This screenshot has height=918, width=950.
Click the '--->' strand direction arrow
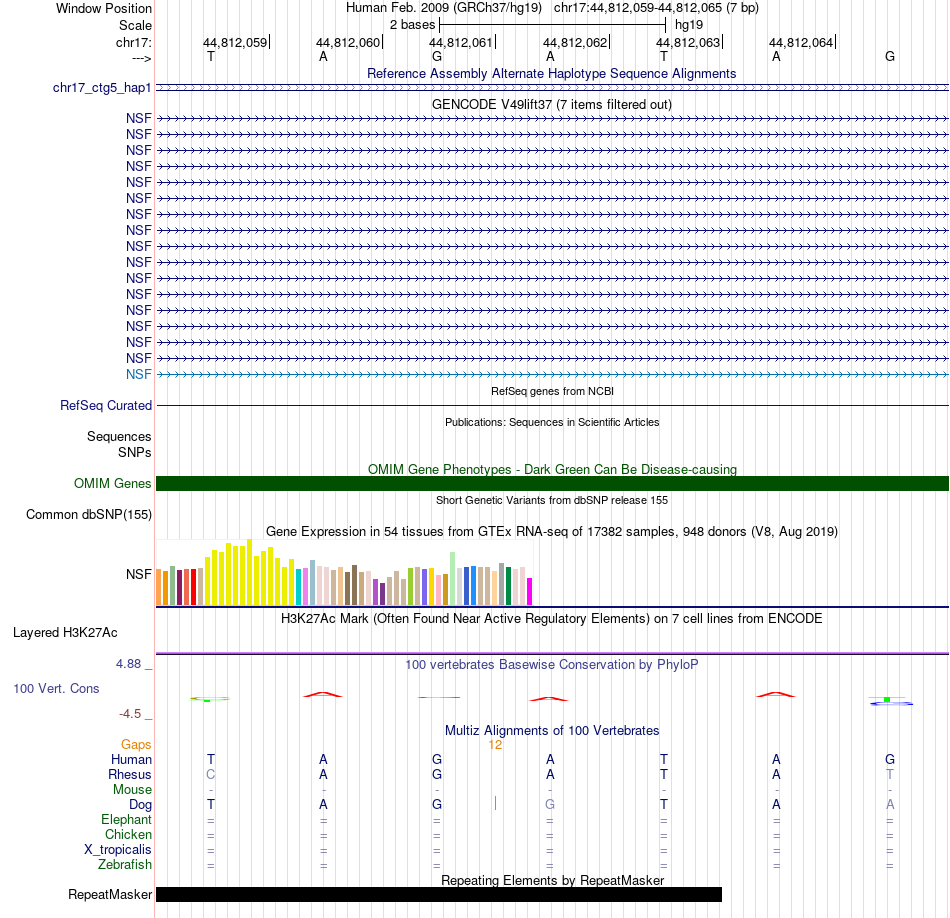141,58
